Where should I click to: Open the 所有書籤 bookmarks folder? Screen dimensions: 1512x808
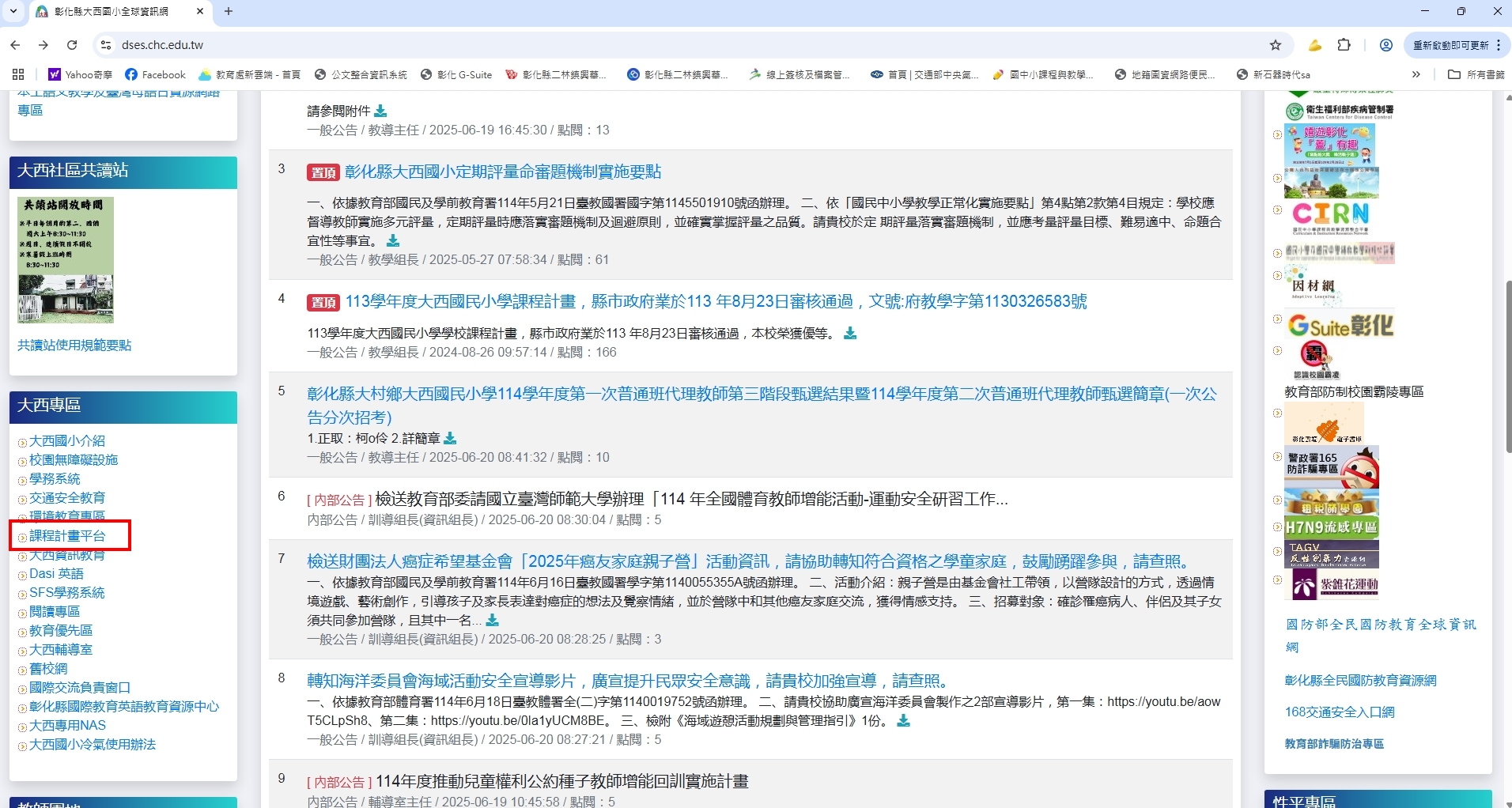1476,74
